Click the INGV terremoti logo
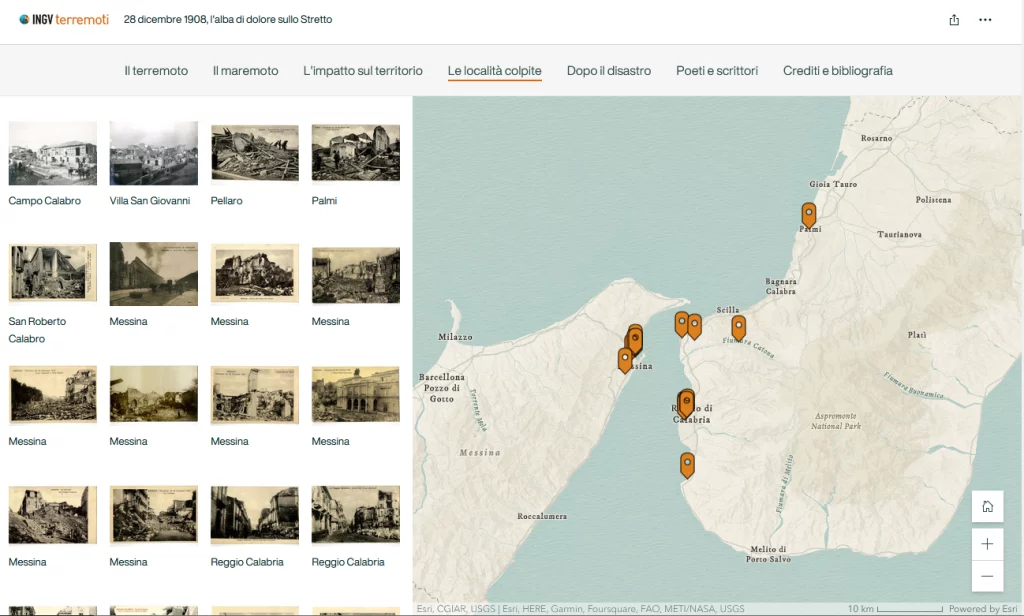The height and width of the screenshot is (616, 1024). tap(64, 20)
